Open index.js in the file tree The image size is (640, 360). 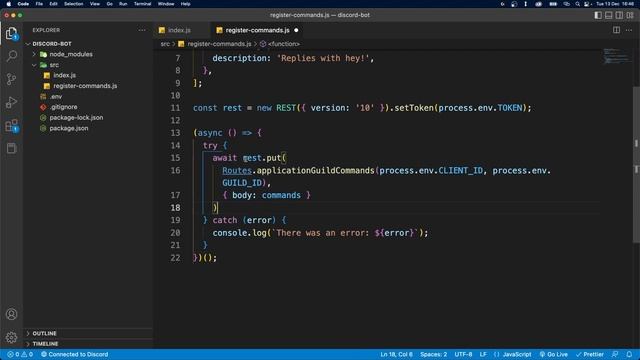pyautogui.click(x=64, y=75)
